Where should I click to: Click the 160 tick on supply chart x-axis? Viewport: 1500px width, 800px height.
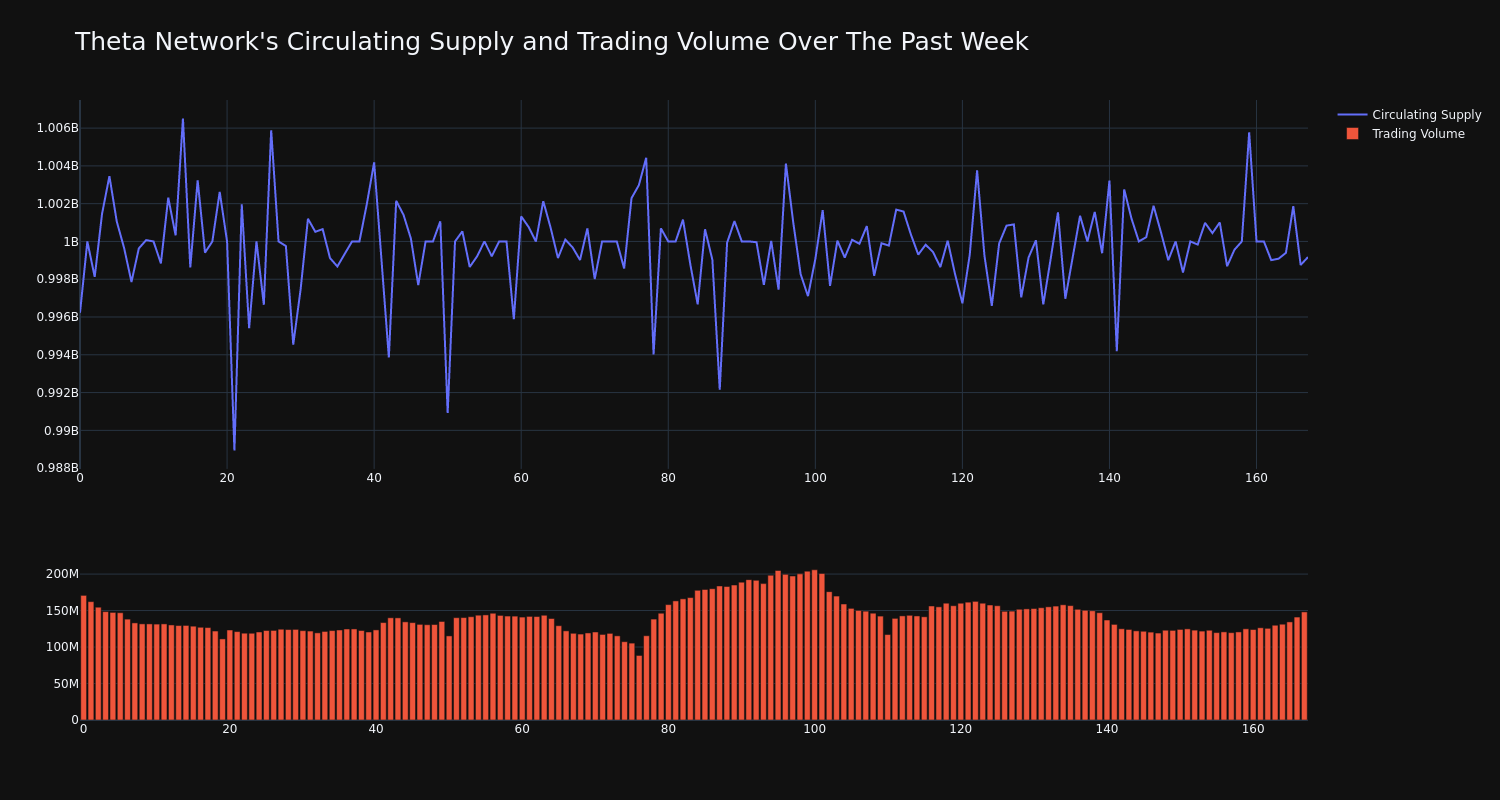[1256, 478]
